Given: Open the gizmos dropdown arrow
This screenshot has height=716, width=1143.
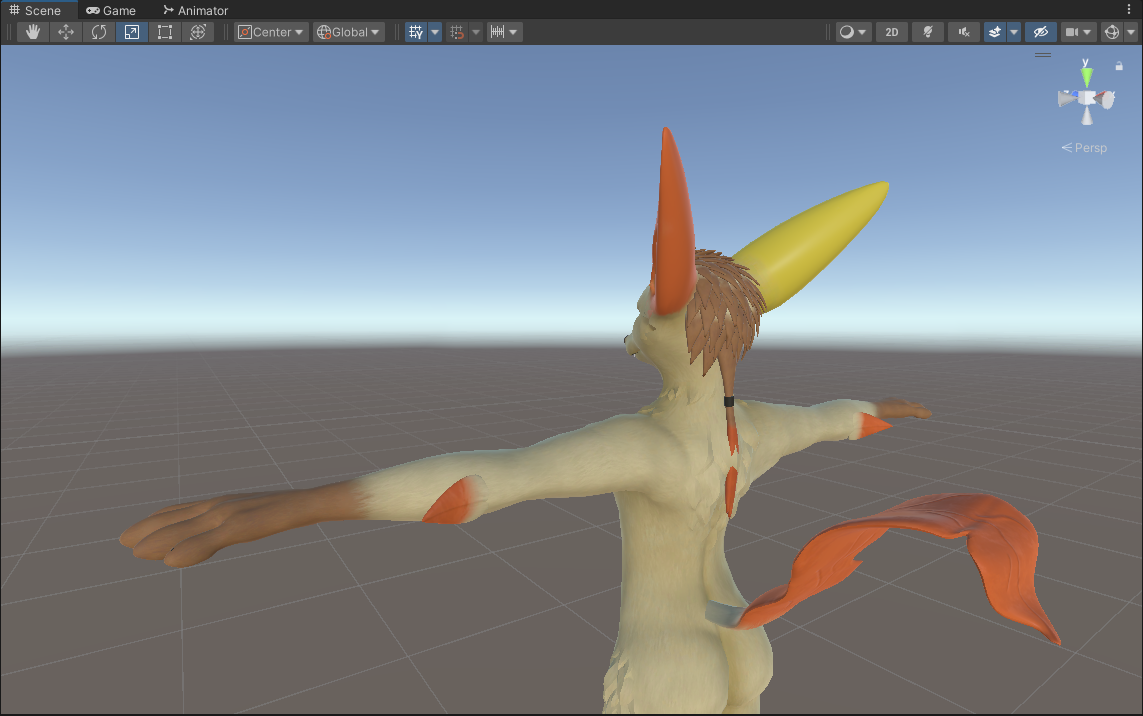Looking at the screenshot, I should tap(1131, 32).
